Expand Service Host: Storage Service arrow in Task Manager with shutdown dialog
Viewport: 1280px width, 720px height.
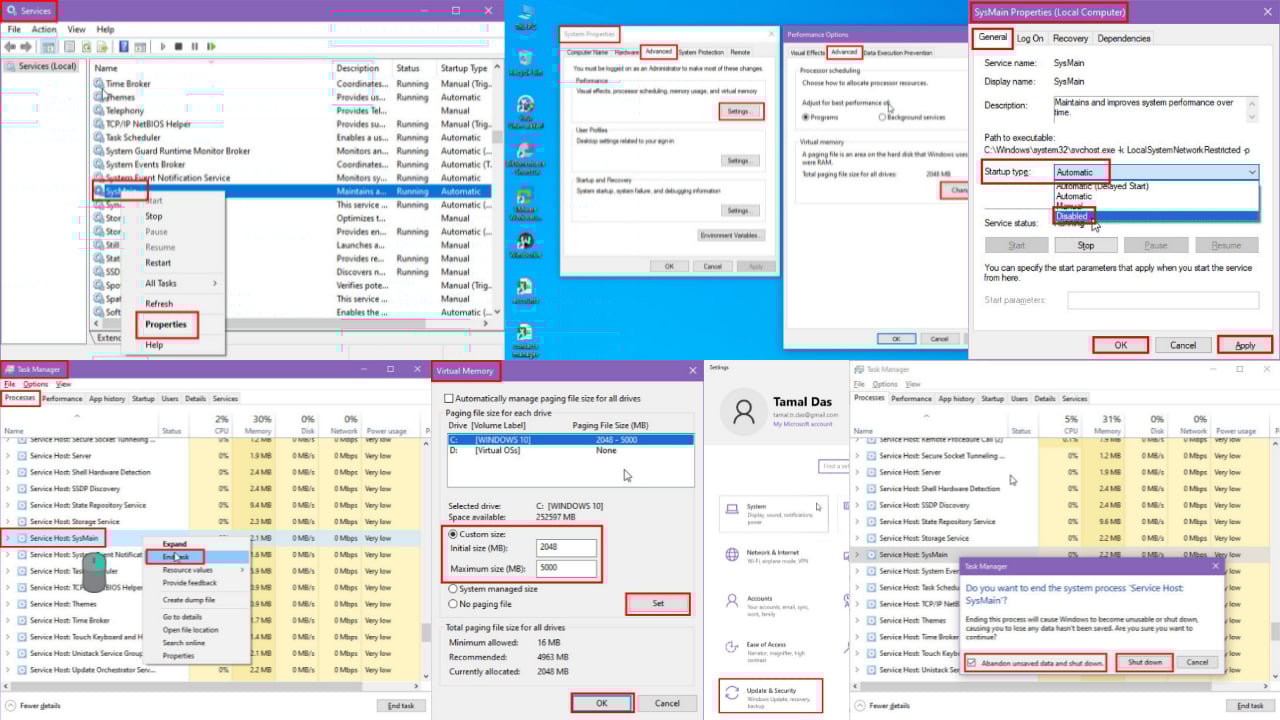(856, 538)
